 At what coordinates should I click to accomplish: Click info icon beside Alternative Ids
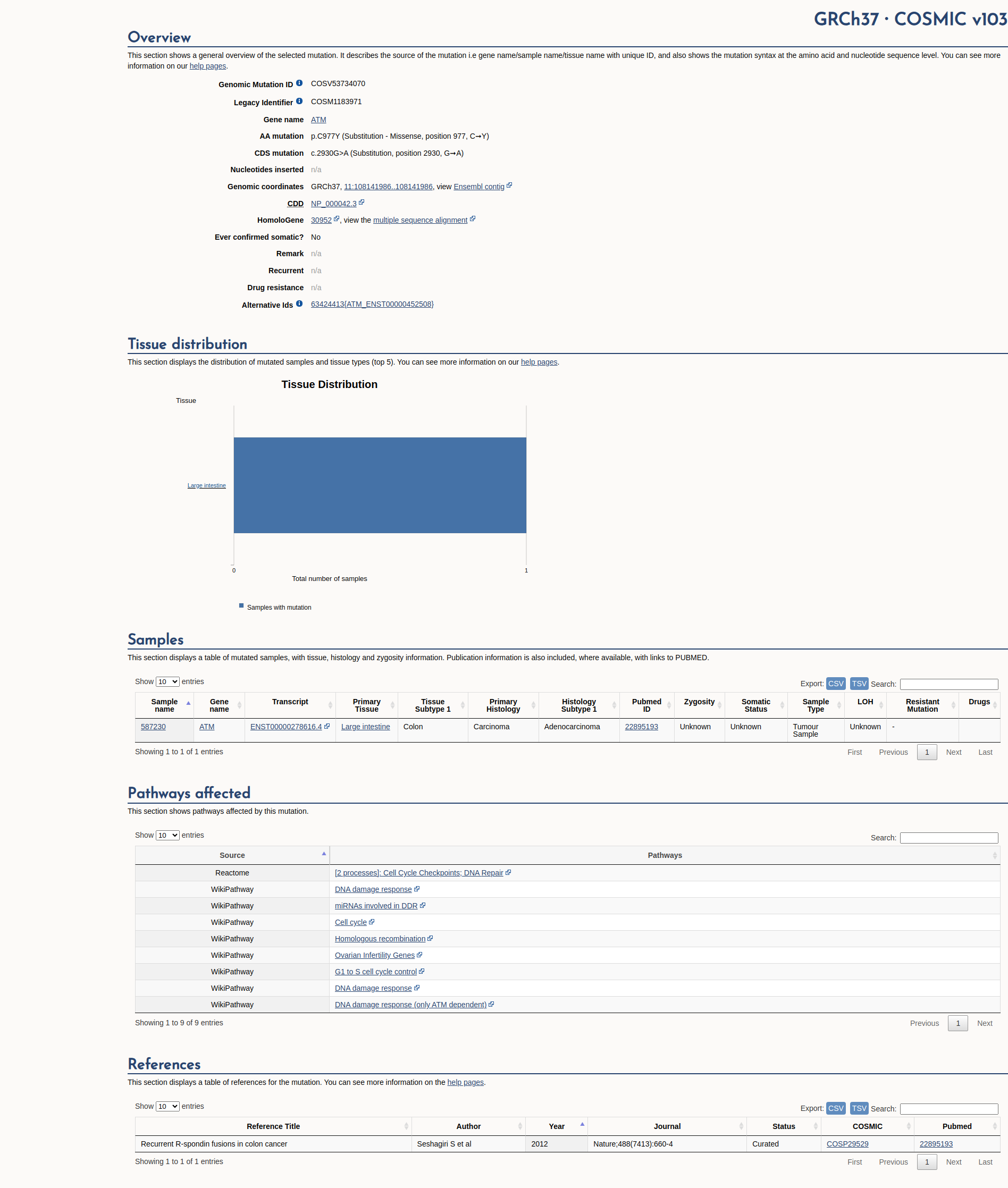click(x=299, y=304)
